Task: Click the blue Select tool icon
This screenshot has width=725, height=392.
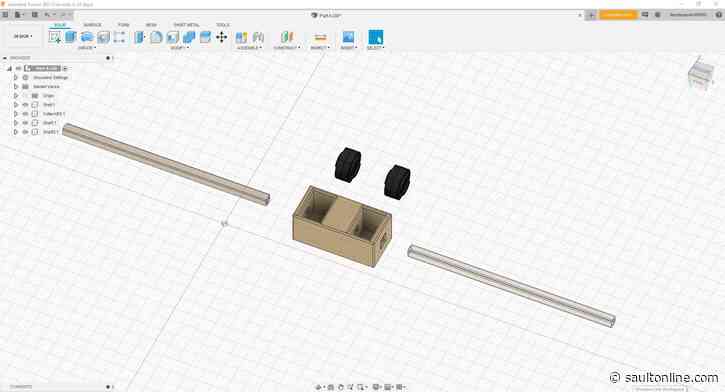Action: [x=375, y=37]
